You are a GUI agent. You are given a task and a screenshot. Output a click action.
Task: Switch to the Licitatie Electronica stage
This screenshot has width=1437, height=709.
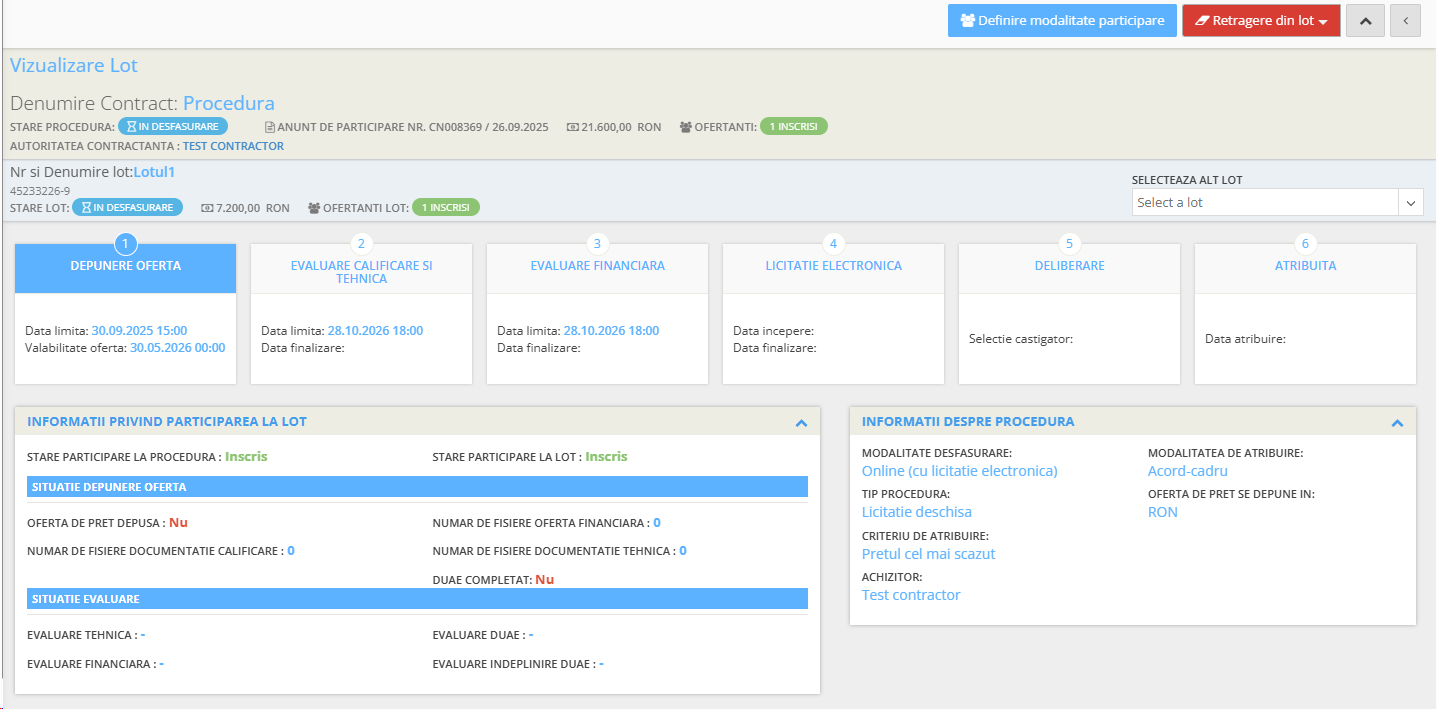[x=833, y=266]
